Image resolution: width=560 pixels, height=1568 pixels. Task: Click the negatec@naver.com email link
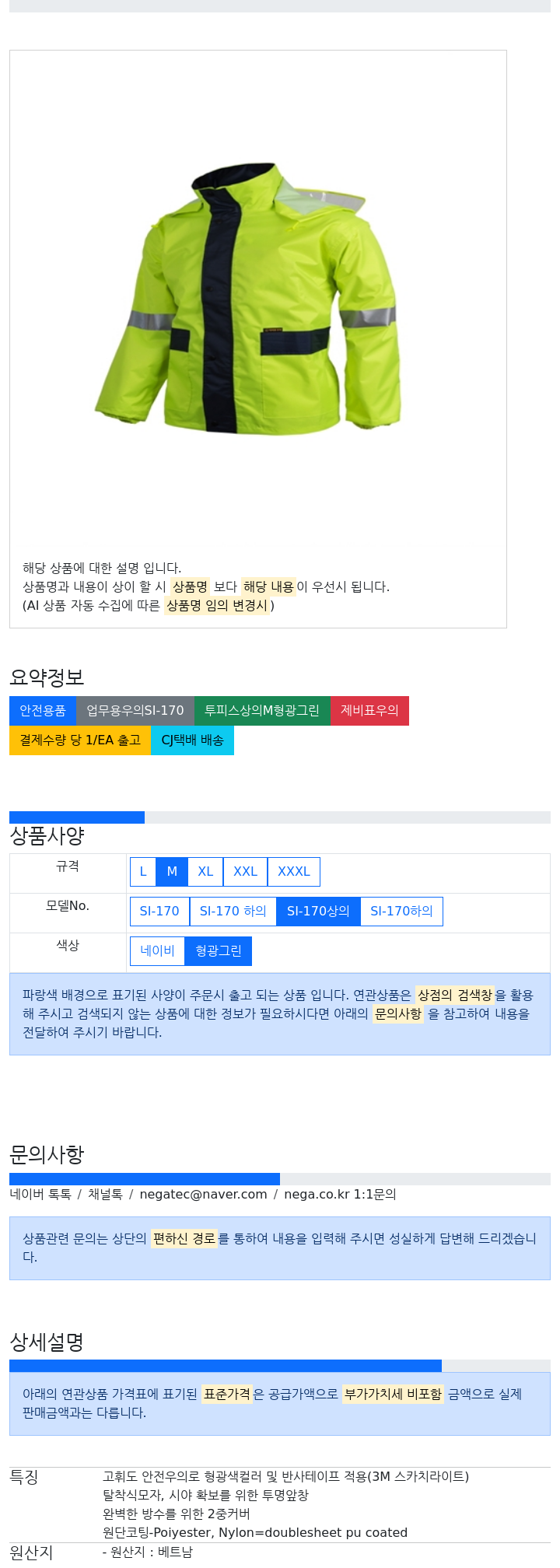pos(203,1195)
